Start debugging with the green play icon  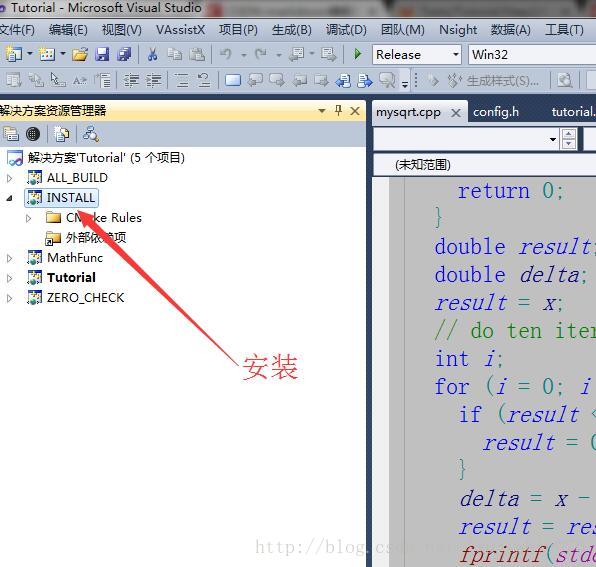point(357,54)
